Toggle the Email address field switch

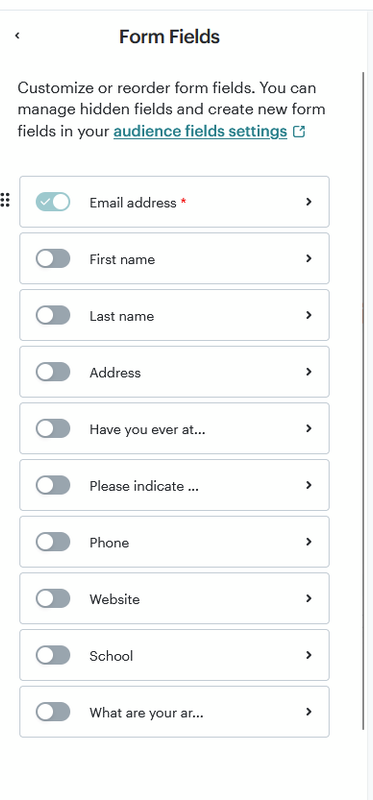point(53,202)
